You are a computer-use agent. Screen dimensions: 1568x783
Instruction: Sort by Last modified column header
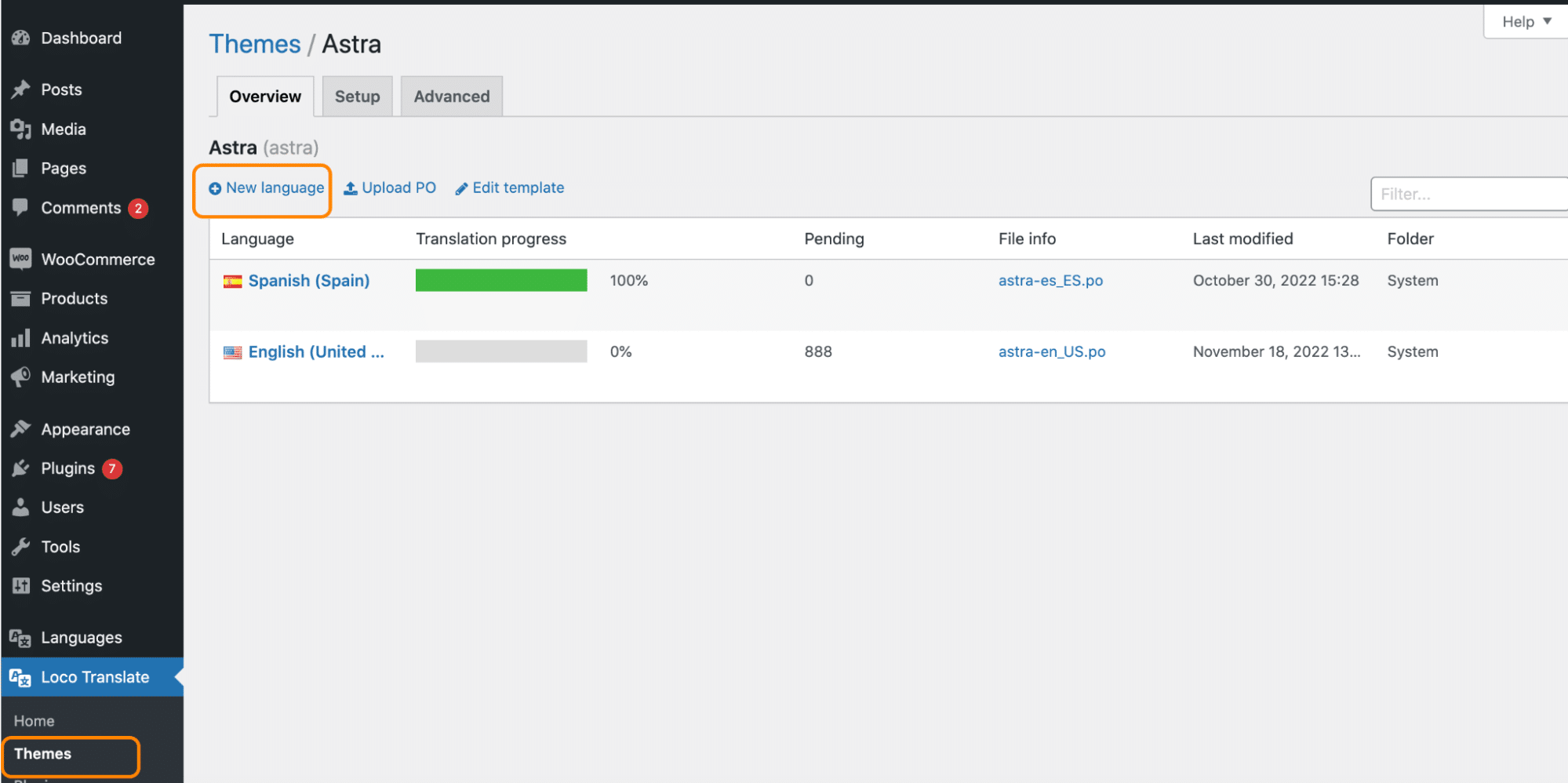pos(1242,239)
